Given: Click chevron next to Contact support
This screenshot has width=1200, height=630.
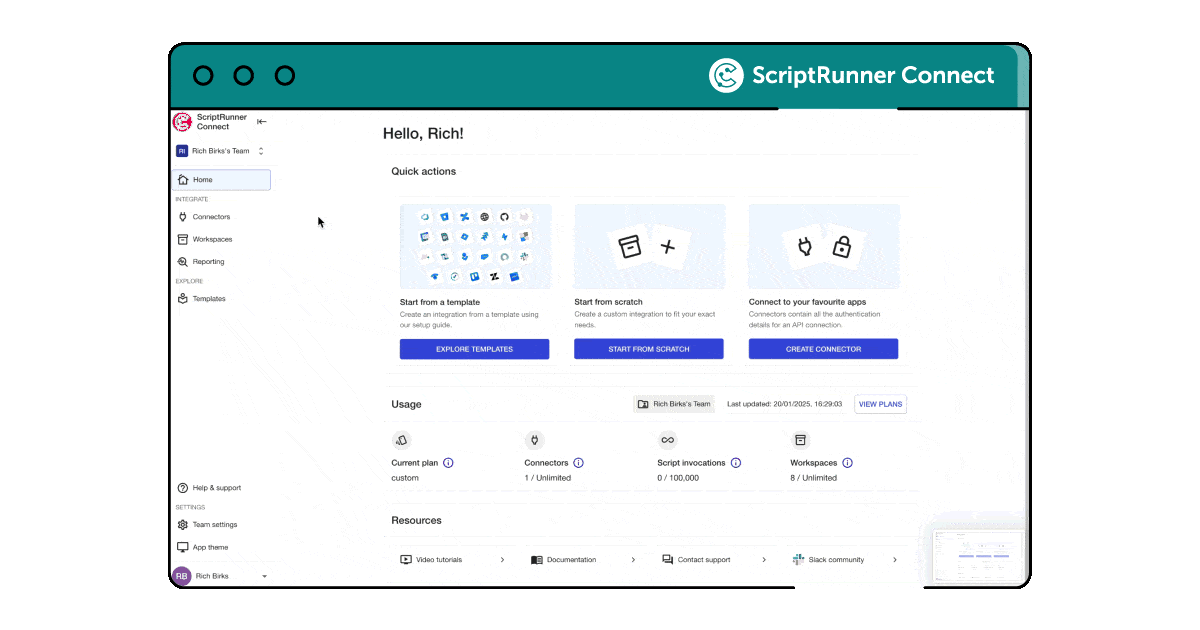Looking at the screenshot, I should [x=764, y=560].
